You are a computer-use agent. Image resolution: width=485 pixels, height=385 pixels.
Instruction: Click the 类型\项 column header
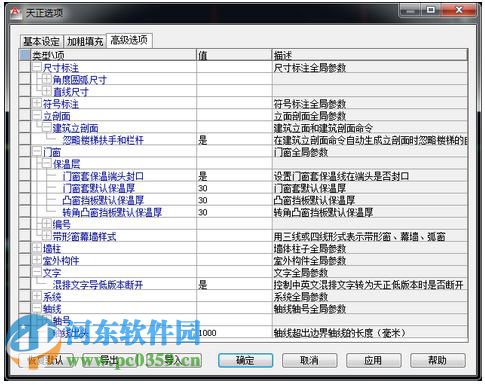pyautogui.click(x=114, y=55)
